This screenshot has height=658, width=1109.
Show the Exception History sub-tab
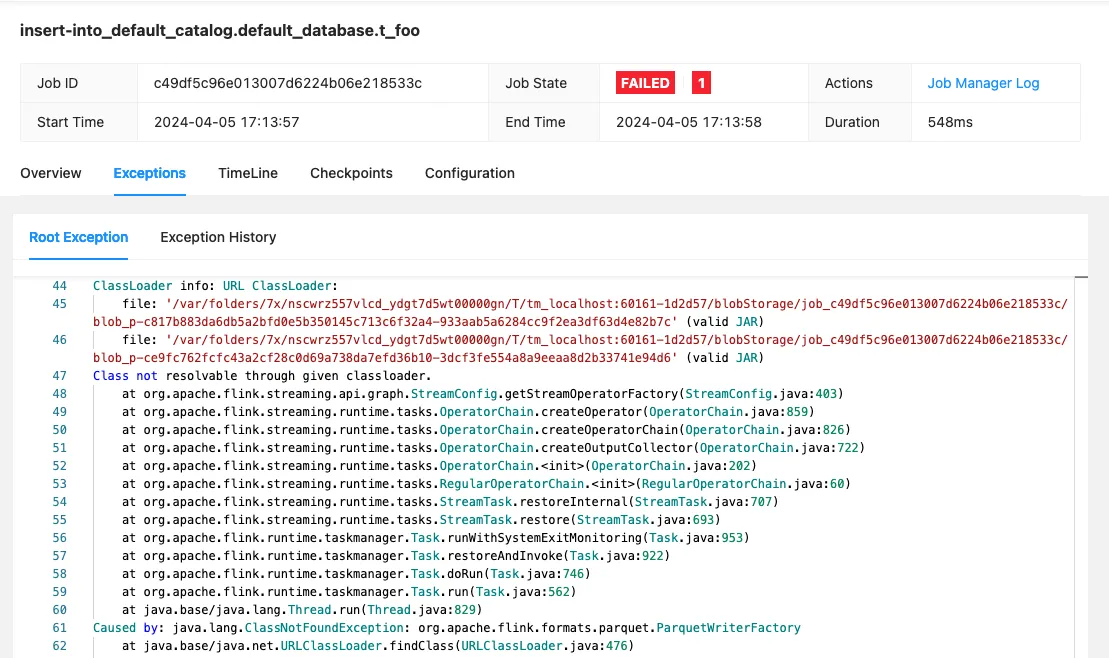(218, 237)
